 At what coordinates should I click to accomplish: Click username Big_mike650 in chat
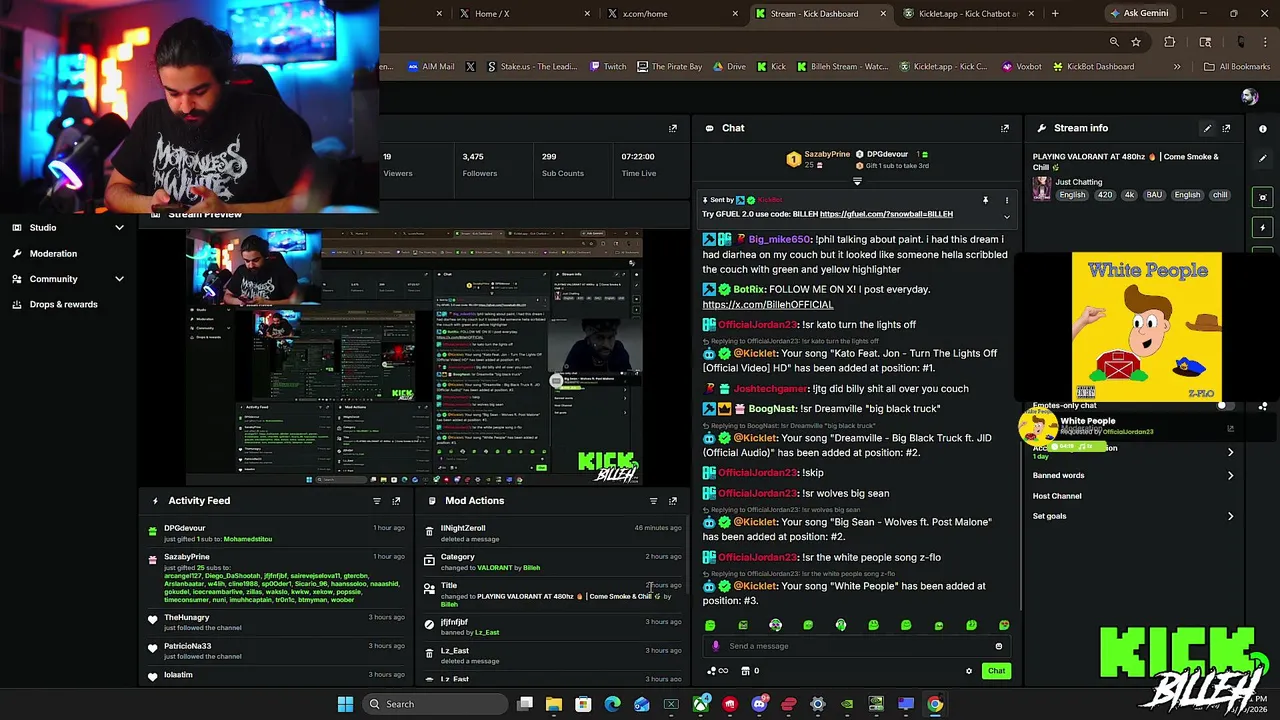[x=780, y=240]
